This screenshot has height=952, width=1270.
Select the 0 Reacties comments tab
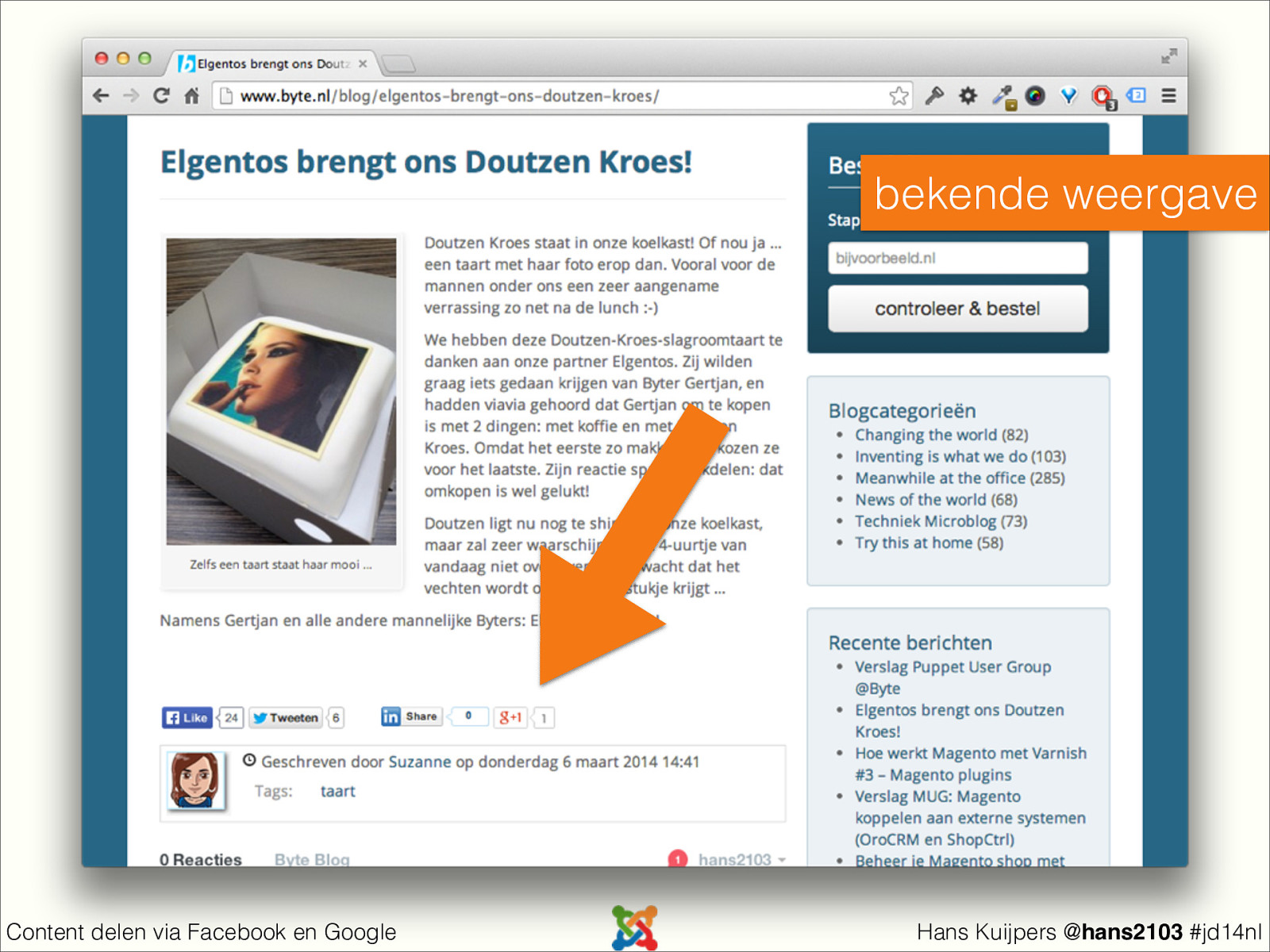[200, 859]
